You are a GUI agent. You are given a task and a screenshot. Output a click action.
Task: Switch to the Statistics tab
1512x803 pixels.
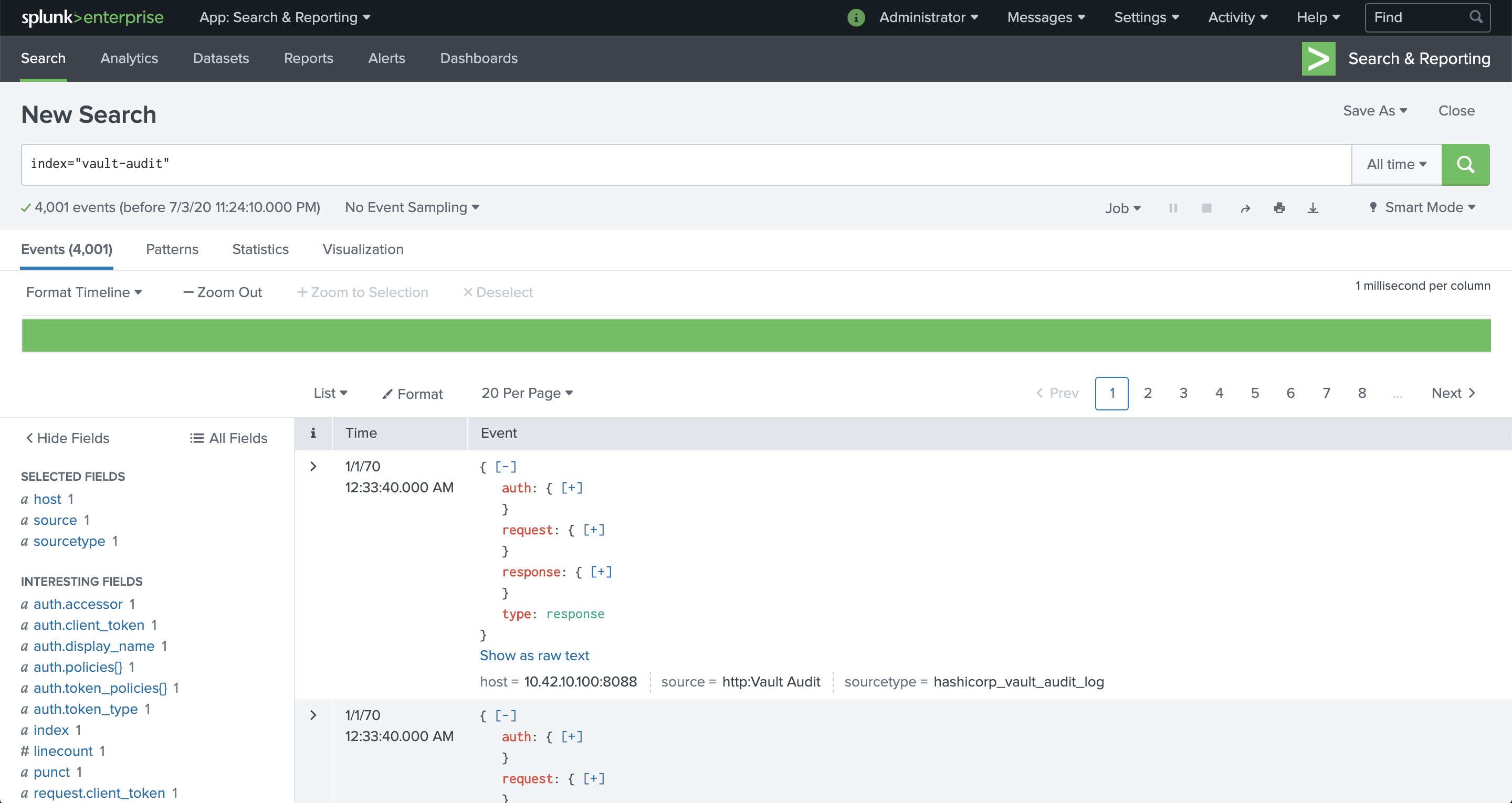(x=260, y=249)
